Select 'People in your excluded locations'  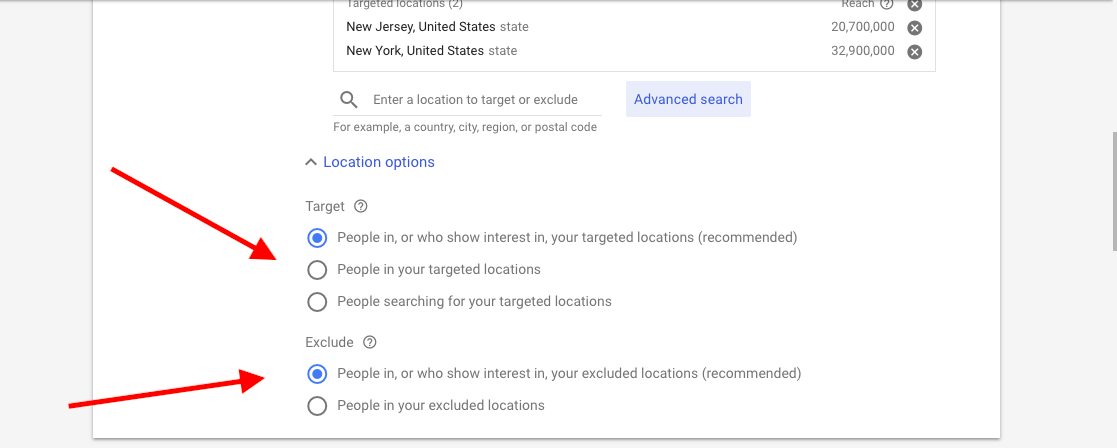(x=317, y=406)
